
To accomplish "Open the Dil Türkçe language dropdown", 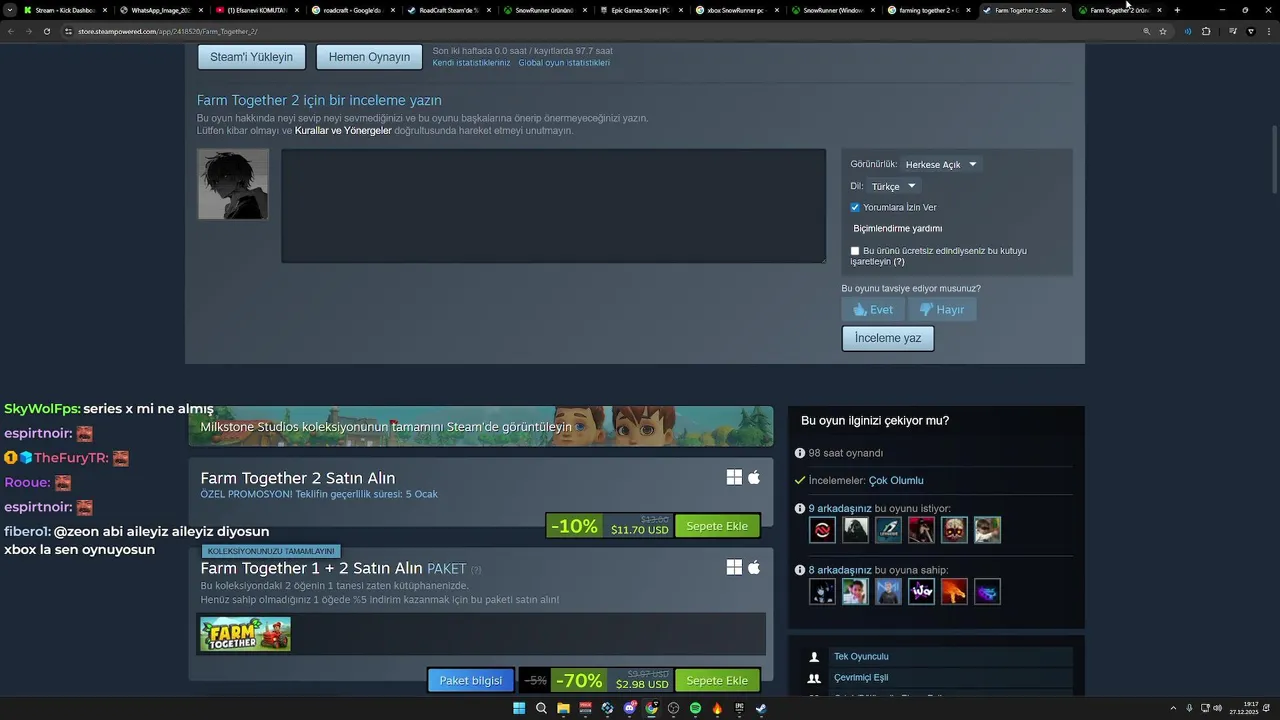I will [893, 186].
